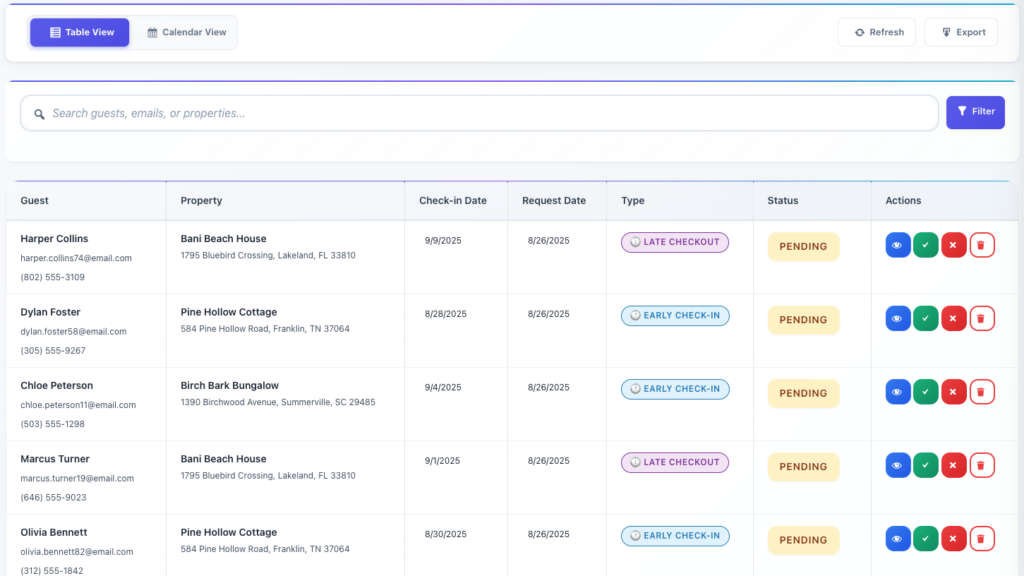Reject Dylan Foster's early check-in request
Viewport: 1024px width, 576px height.
(954, 319)
